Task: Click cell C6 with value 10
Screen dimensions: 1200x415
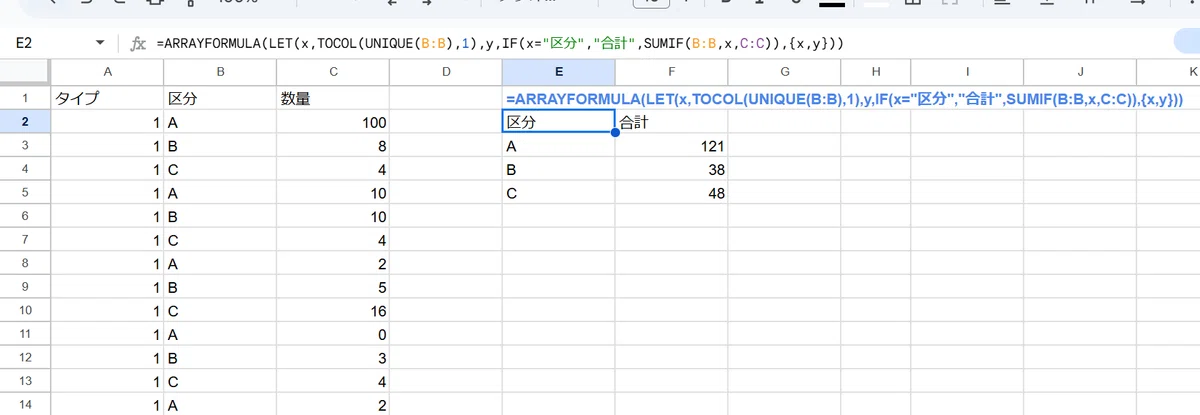Action: click(x=333, y=217)
